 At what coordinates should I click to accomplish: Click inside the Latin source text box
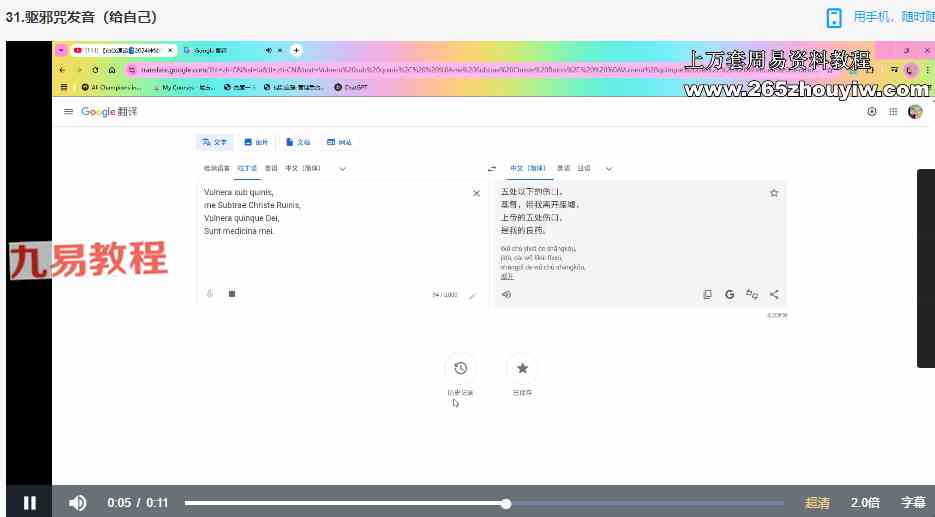coord(330,250)
